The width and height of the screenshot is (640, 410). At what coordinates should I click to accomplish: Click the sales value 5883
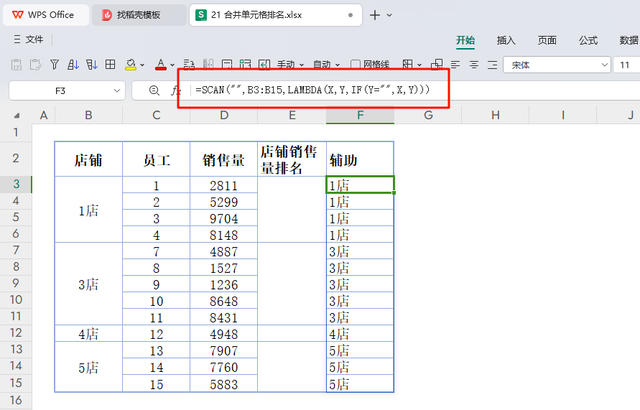click(x=224, y=384)
